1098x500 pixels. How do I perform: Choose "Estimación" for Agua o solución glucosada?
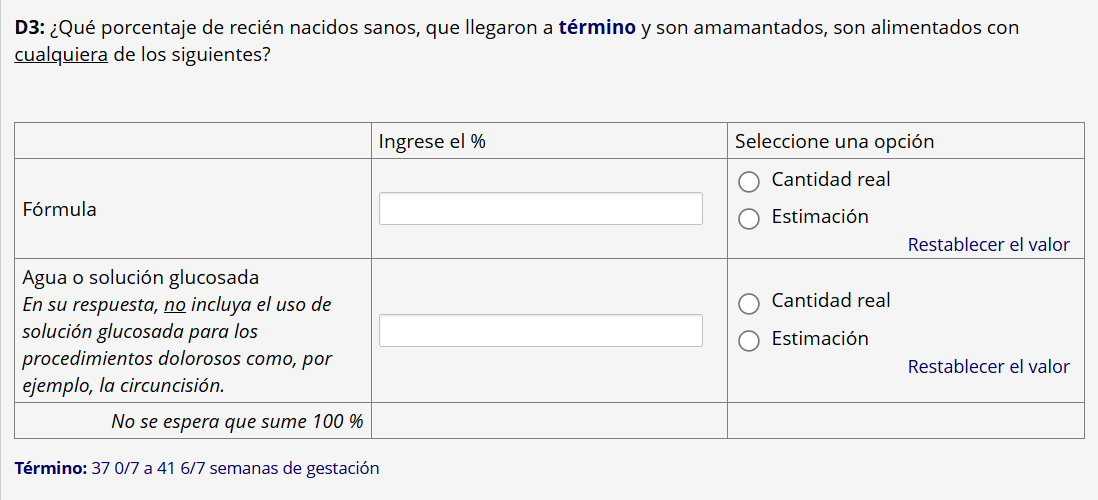click(749, 340)
